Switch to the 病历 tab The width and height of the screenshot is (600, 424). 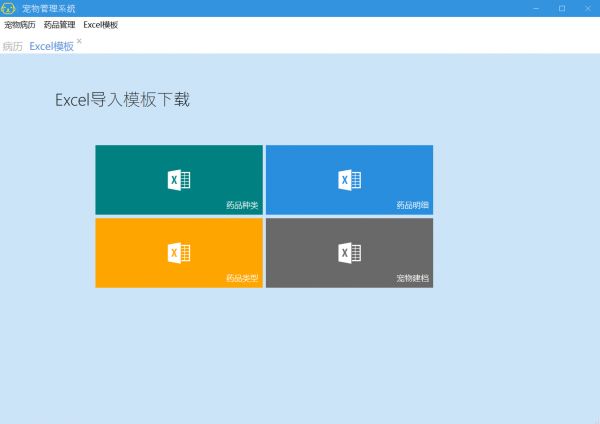click(x=13, y=47)
